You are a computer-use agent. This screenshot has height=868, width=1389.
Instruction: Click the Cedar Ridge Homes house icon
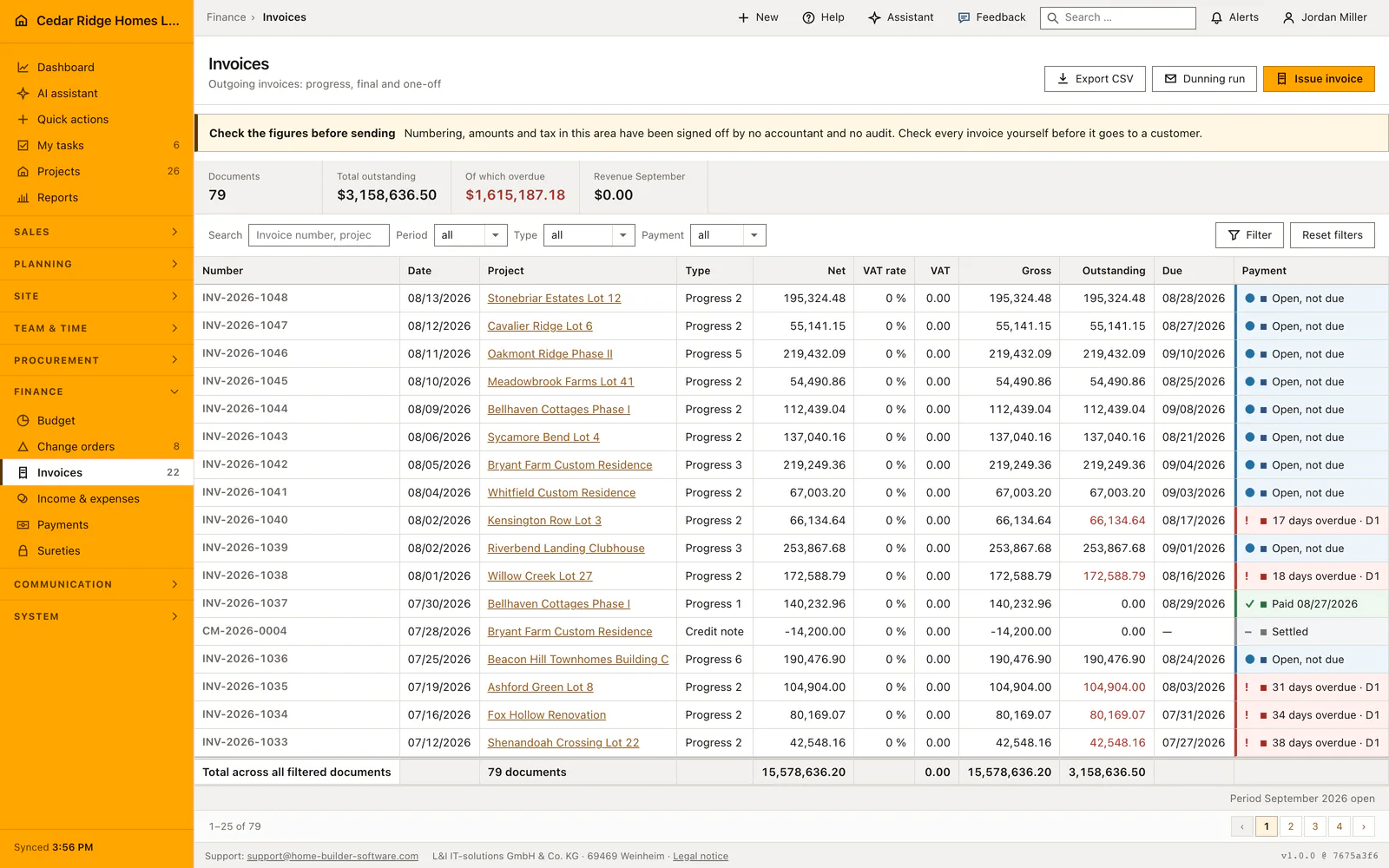pos(22,21)
